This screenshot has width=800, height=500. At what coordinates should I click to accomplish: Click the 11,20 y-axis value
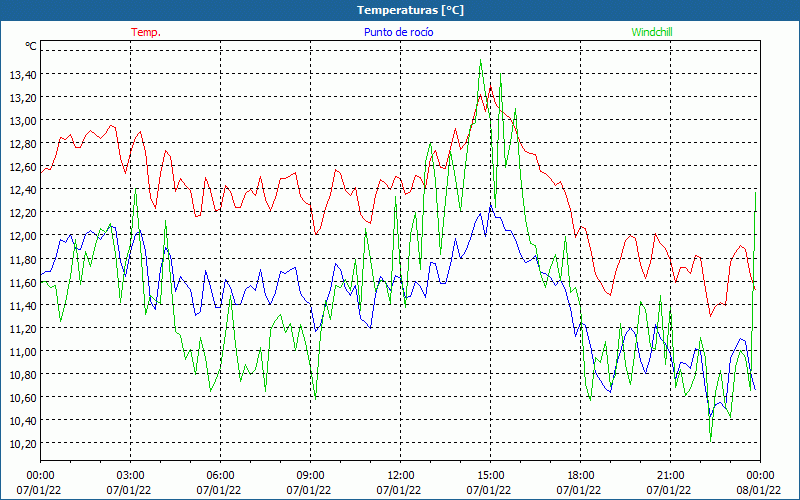[x=23, y=329]
